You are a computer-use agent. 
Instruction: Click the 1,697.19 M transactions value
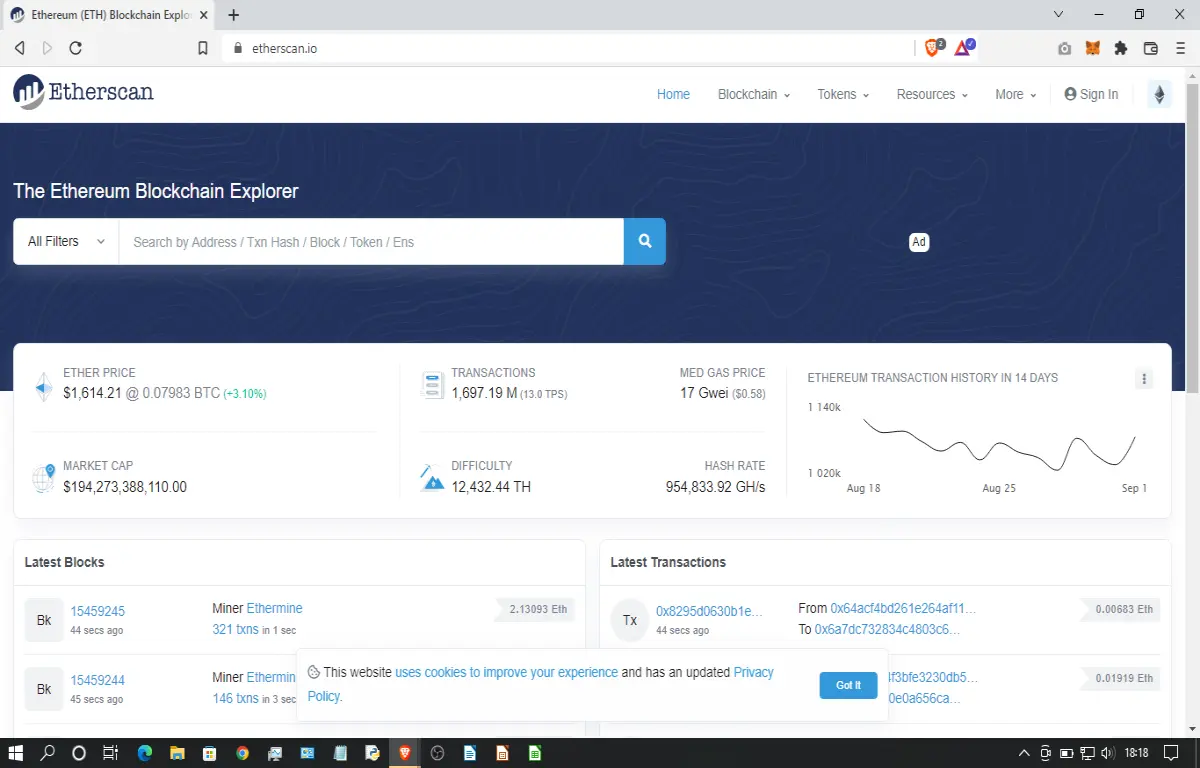pyautogui.click(x=484, y=393)
